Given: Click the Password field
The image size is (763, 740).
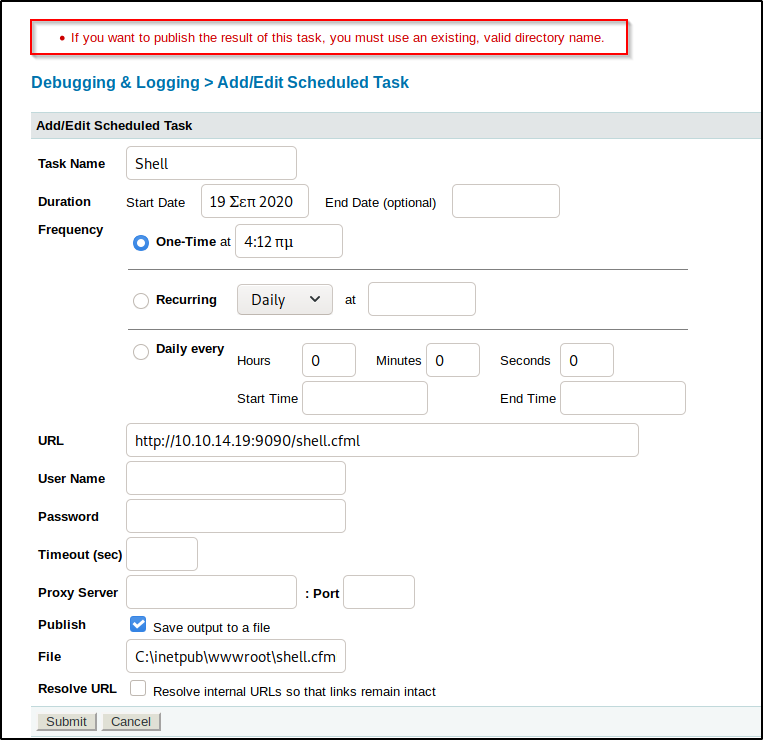Looking at the screenshot, I should click(x=236, y=516).
